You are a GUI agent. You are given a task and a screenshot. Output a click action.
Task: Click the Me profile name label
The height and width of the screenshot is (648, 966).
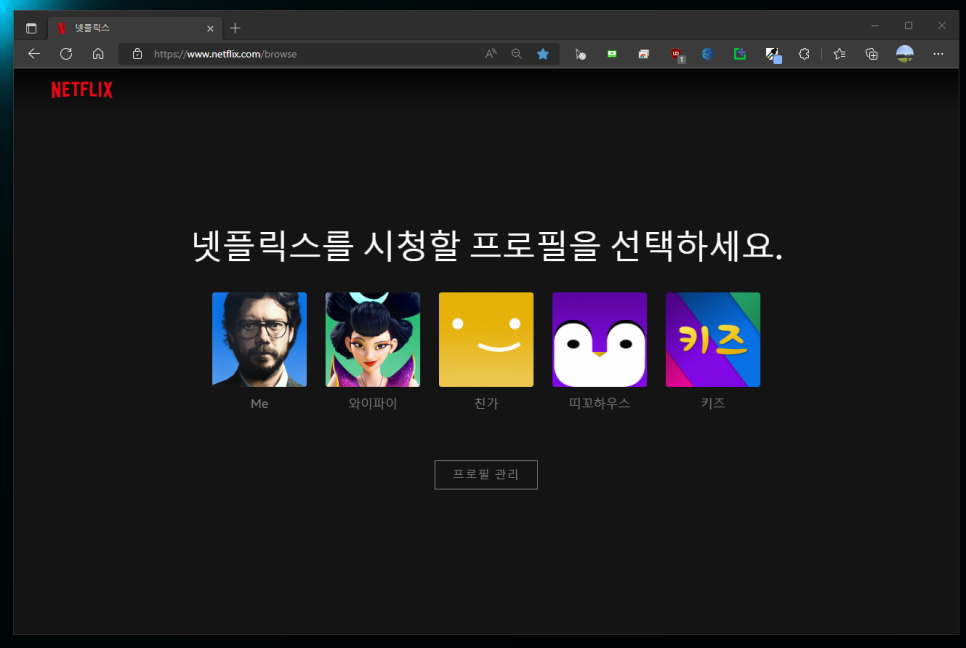pyautogui.click(x=259, y=403)
